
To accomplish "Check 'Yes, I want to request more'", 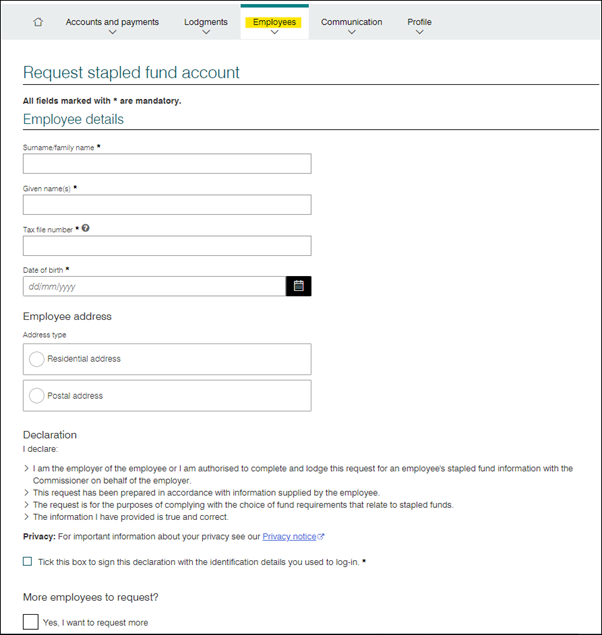I will click(x=32, y=622).
